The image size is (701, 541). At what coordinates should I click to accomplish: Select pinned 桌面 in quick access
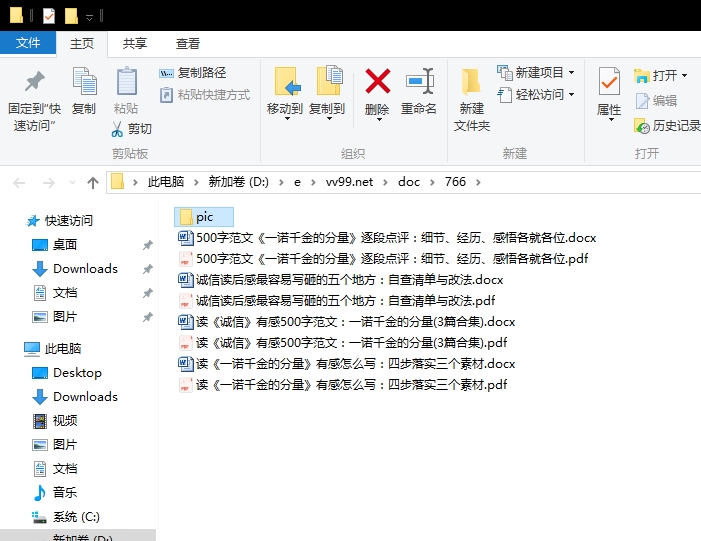coord(55,245)
